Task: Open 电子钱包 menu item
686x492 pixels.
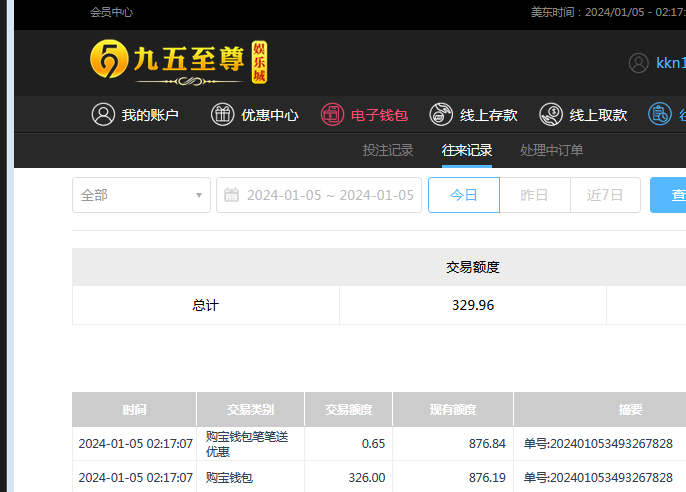Action: click(364, 115)
